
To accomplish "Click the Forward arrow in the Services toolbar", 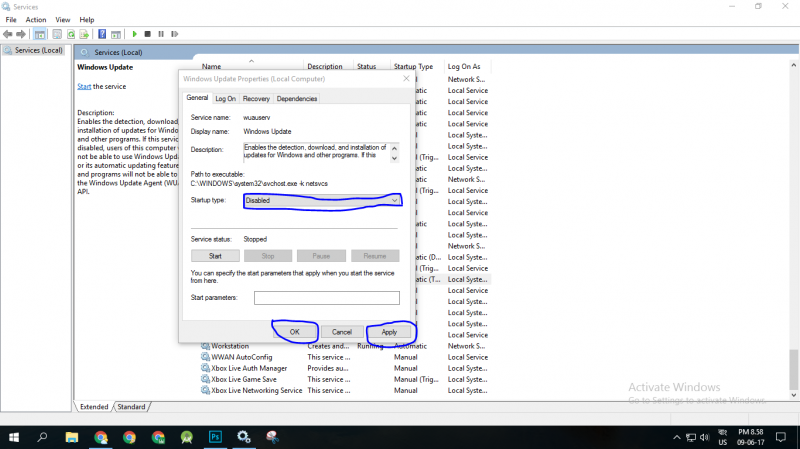I will pos(21,34).
